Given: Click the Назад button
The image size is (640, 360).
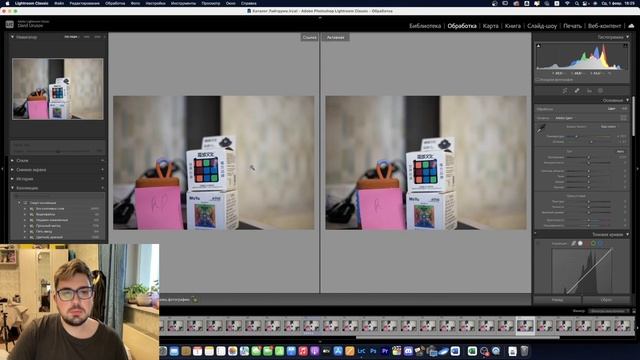Looking at the screenshot, I should click(558, 300).
